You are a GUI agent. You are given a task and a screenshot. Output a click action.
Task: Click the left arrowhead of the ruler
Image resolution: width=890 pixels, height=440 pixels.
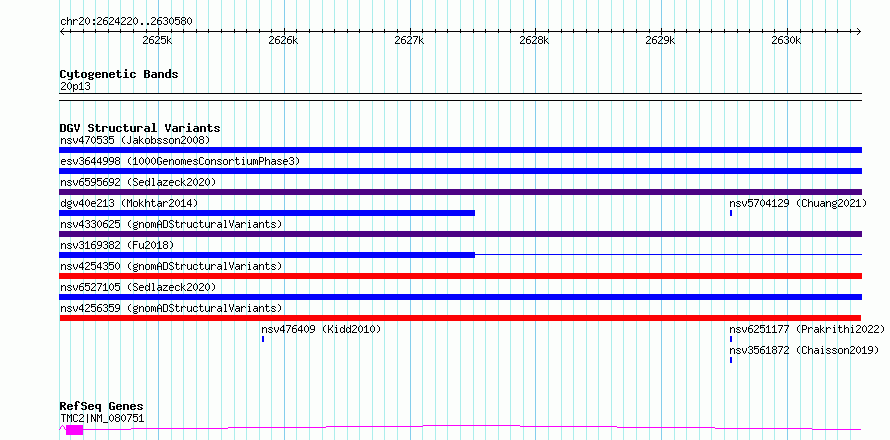point(62,31)
